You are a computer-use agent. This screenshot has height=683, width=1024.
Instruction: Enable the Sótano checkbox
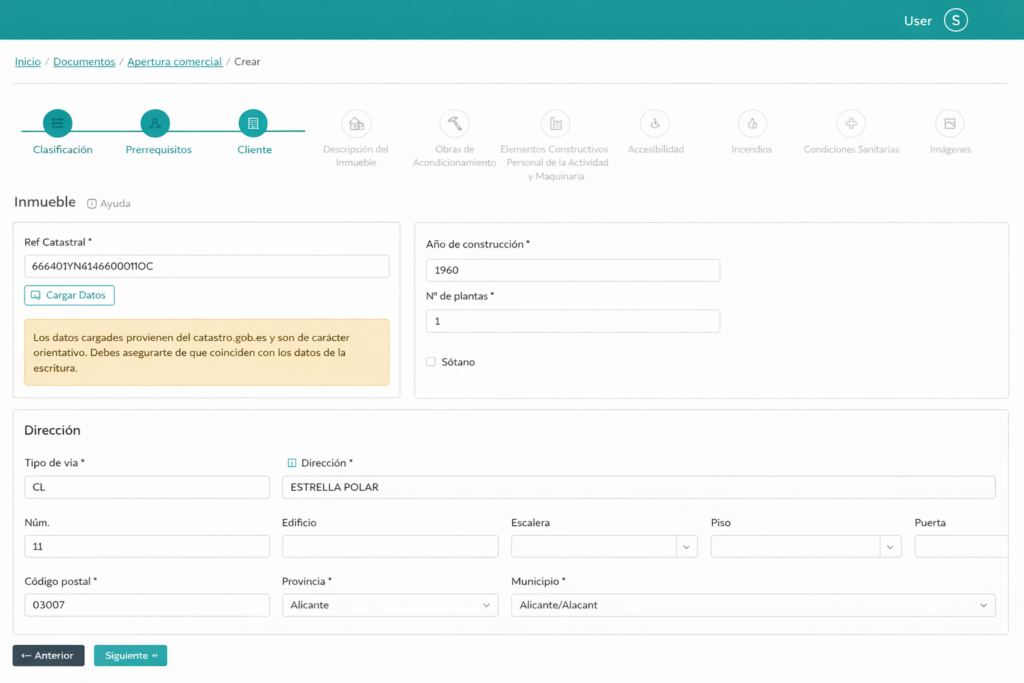431,362
